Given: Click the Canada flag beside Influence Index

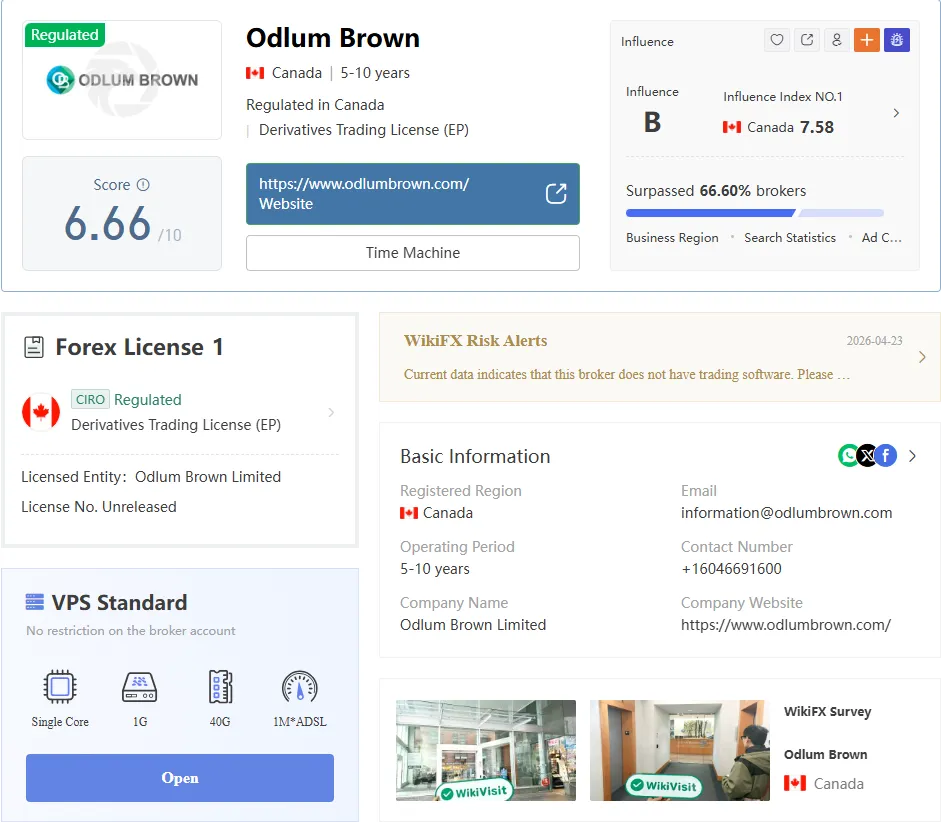Looking at the screenshot, I should click(x=732, y=127).
